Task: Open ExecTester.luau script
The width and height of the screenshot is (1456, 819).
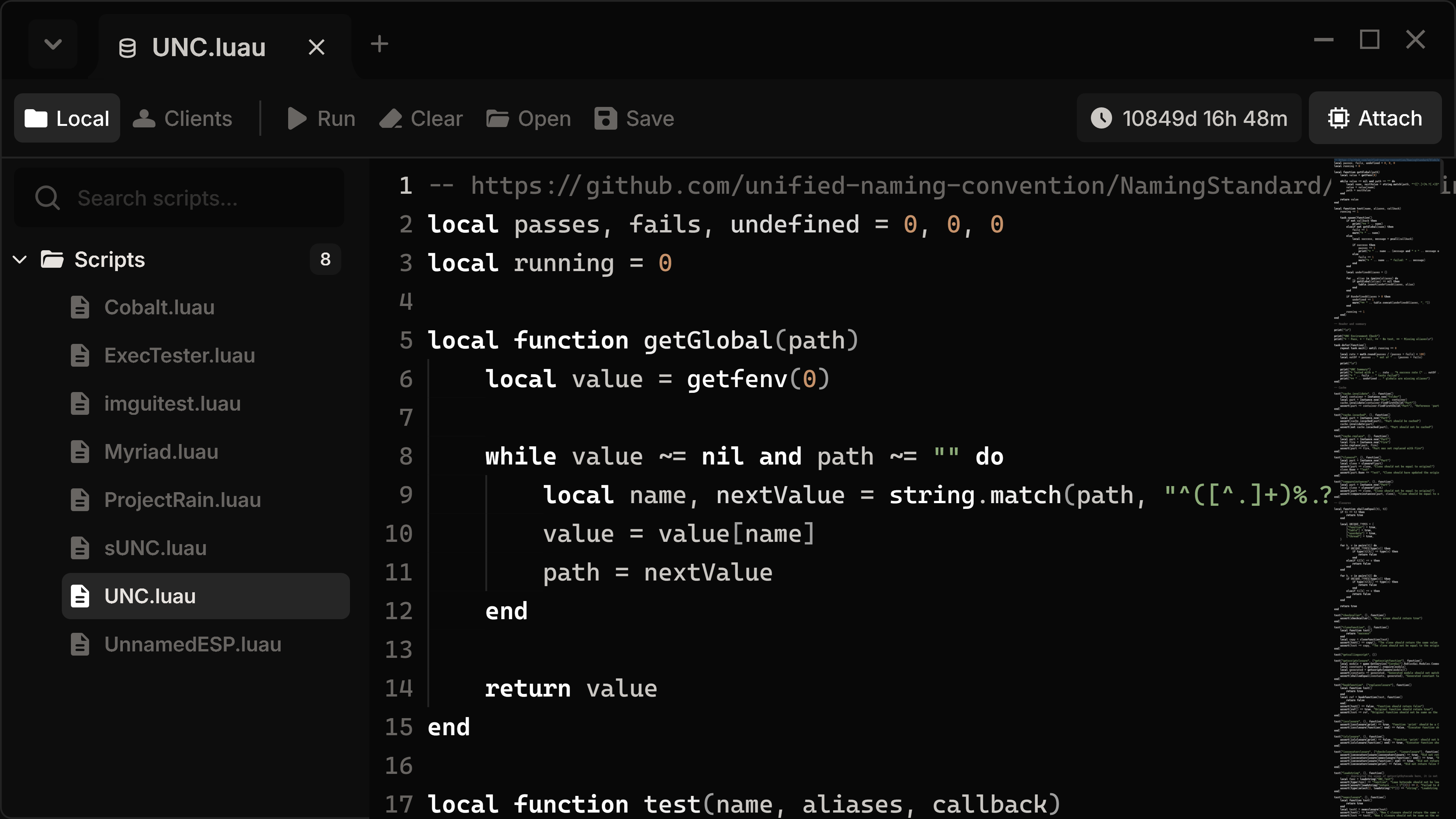Action: (x=206, y=356)
